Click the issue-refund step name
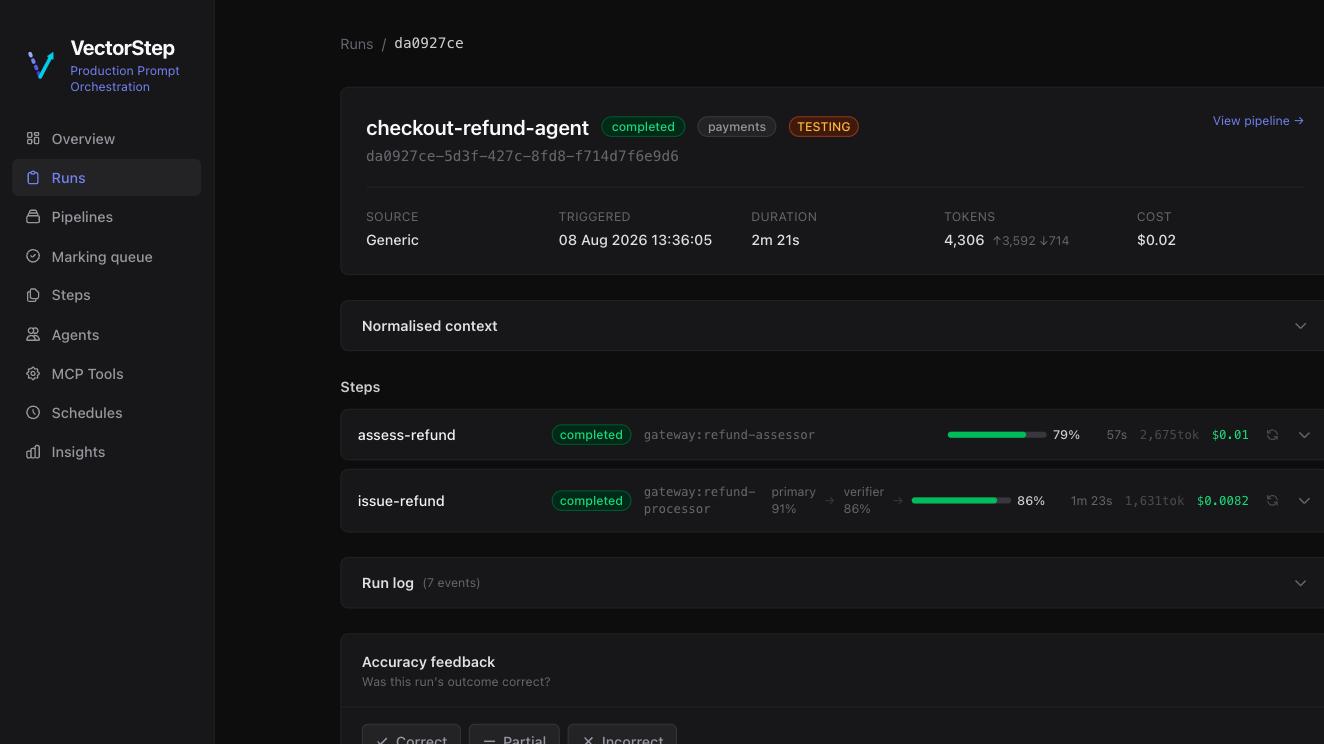1324x744 pixels. (401, 501)
